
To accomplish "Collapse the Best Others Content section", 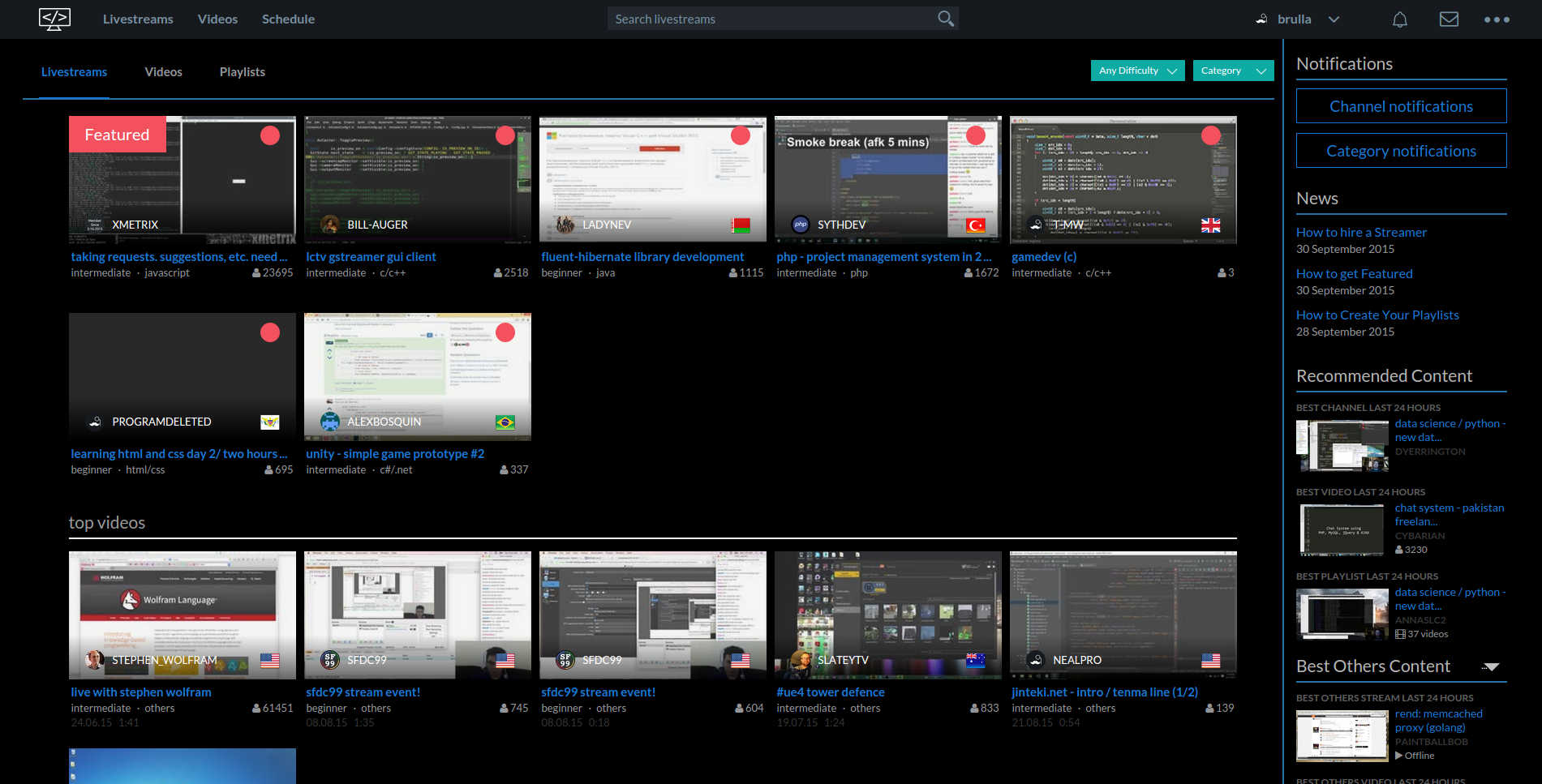I will pos(1491,667).
